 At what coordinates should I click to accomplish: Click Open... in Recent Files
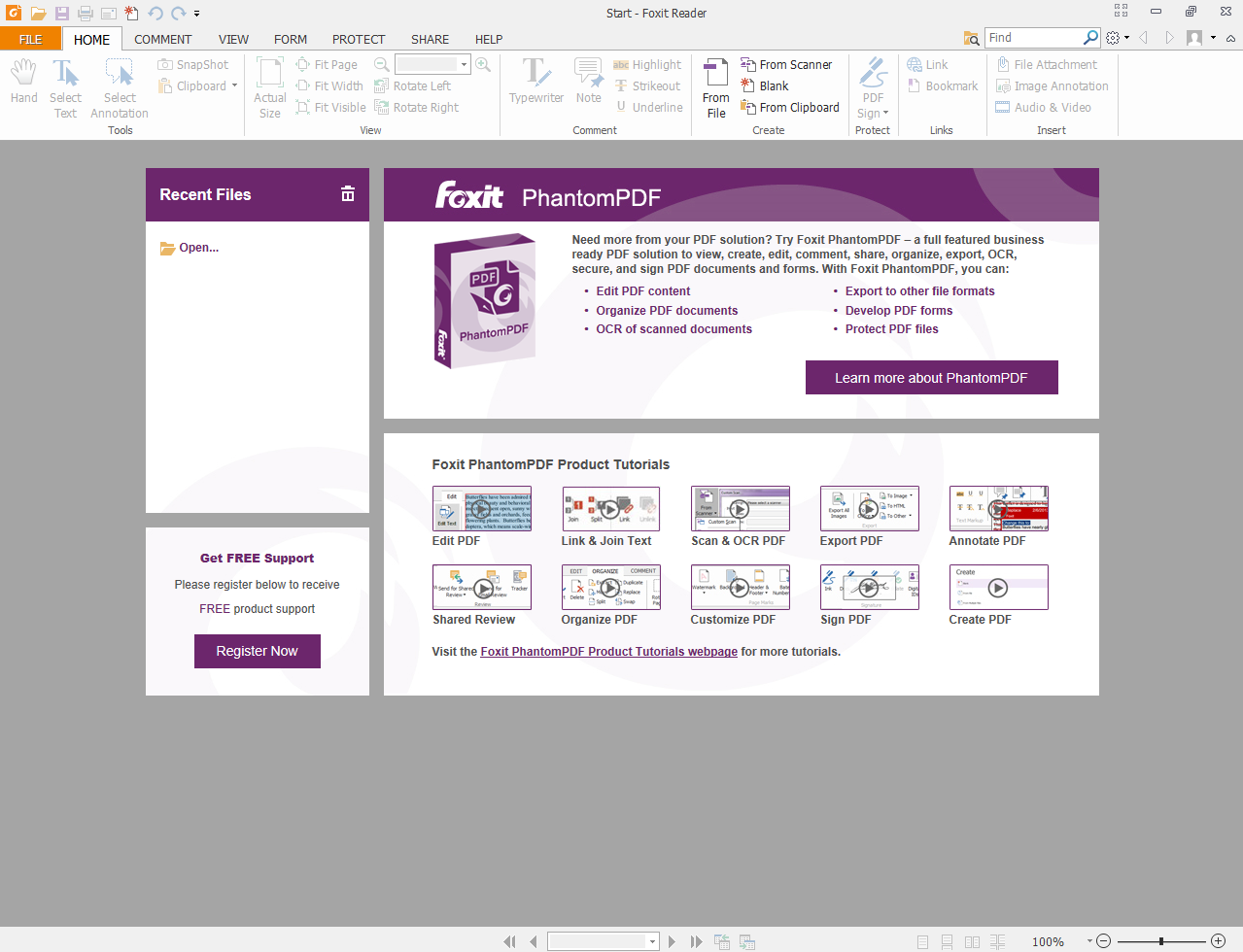pyautogui.click(x=190, y=248)
